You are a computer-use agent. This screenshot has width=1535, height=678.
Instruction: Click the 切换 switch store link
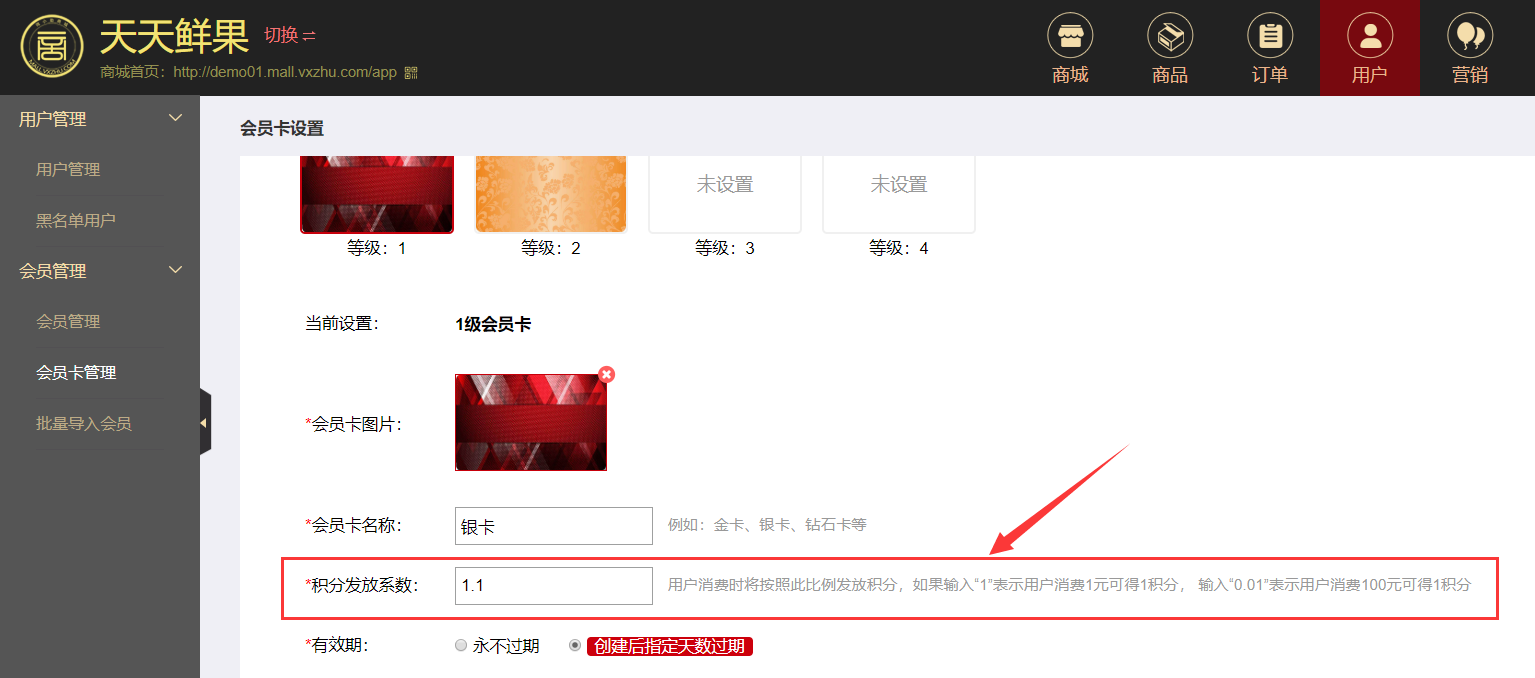[289, 36]
